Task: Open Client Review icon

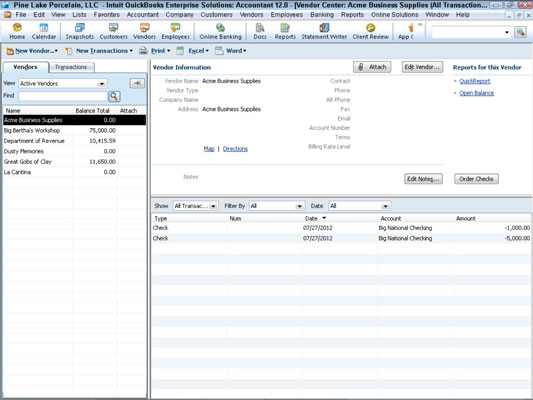Action: (x=370, y=31)
